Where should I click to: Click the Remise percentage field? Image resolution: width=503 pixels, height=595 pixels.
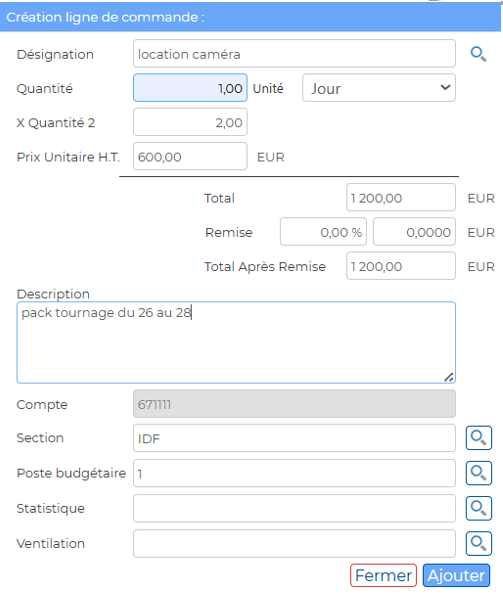click(323, 232)
